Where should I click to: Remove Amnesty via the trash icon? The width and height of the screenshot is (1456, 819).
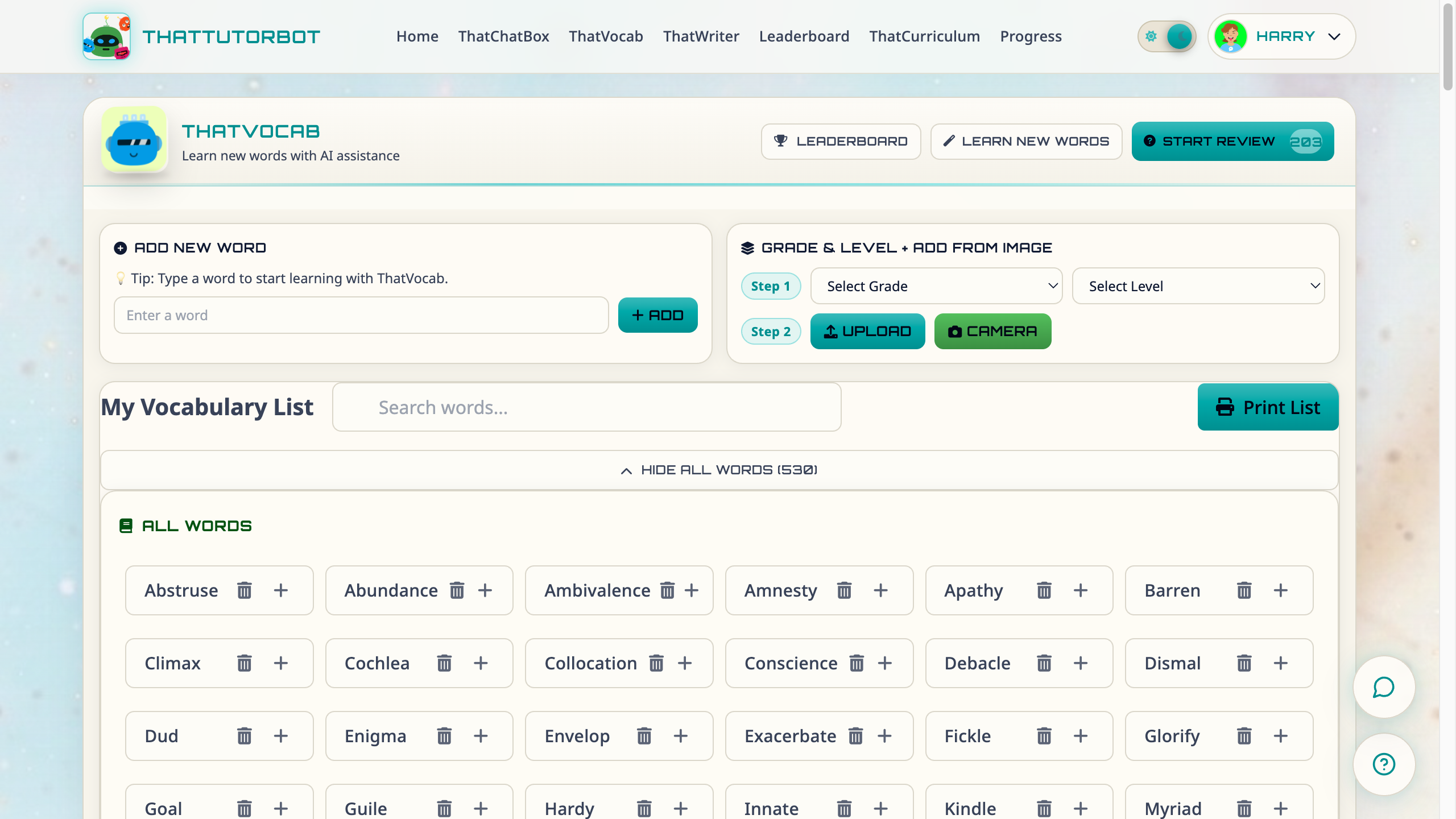tap(845, 590)
